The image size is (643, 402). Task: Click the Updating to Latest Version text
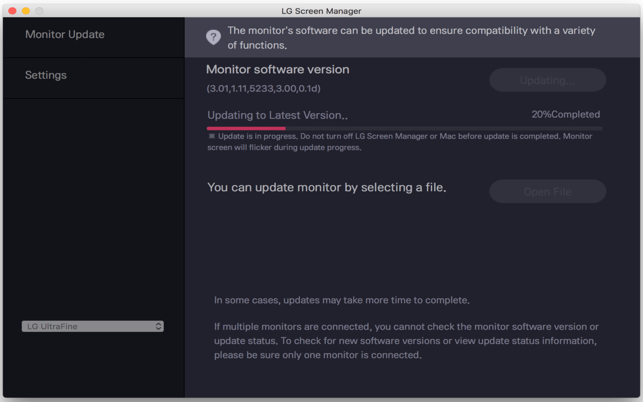[277, 115]
